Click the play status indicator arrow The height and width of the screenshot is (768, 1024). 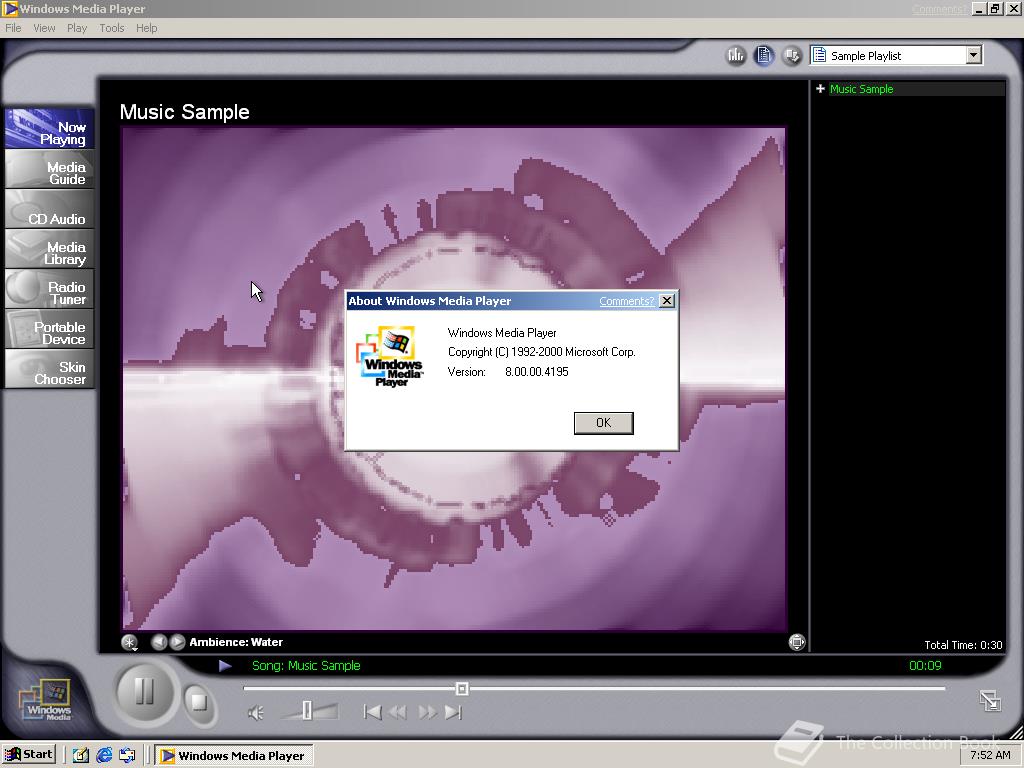pos(225,665)
